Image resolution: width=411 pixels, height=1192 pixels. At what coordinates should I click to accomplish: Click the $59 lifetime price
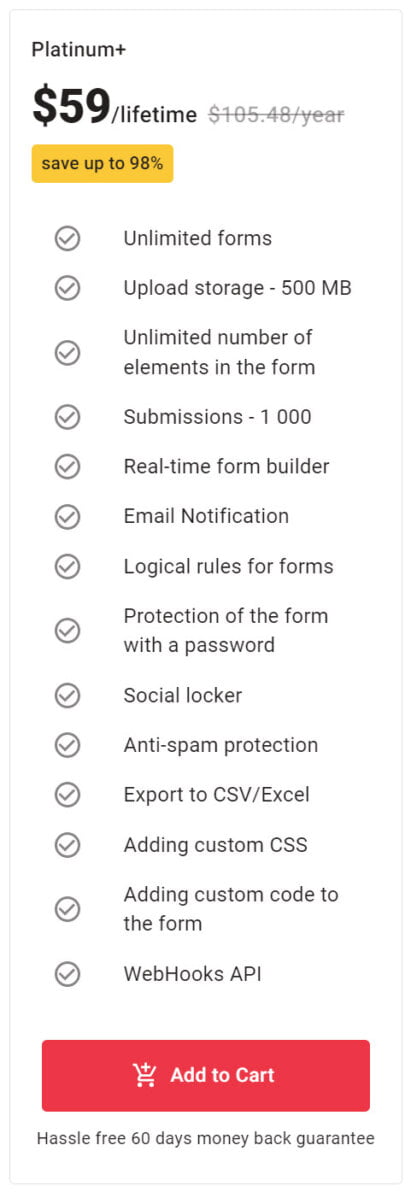coord(114,108)
